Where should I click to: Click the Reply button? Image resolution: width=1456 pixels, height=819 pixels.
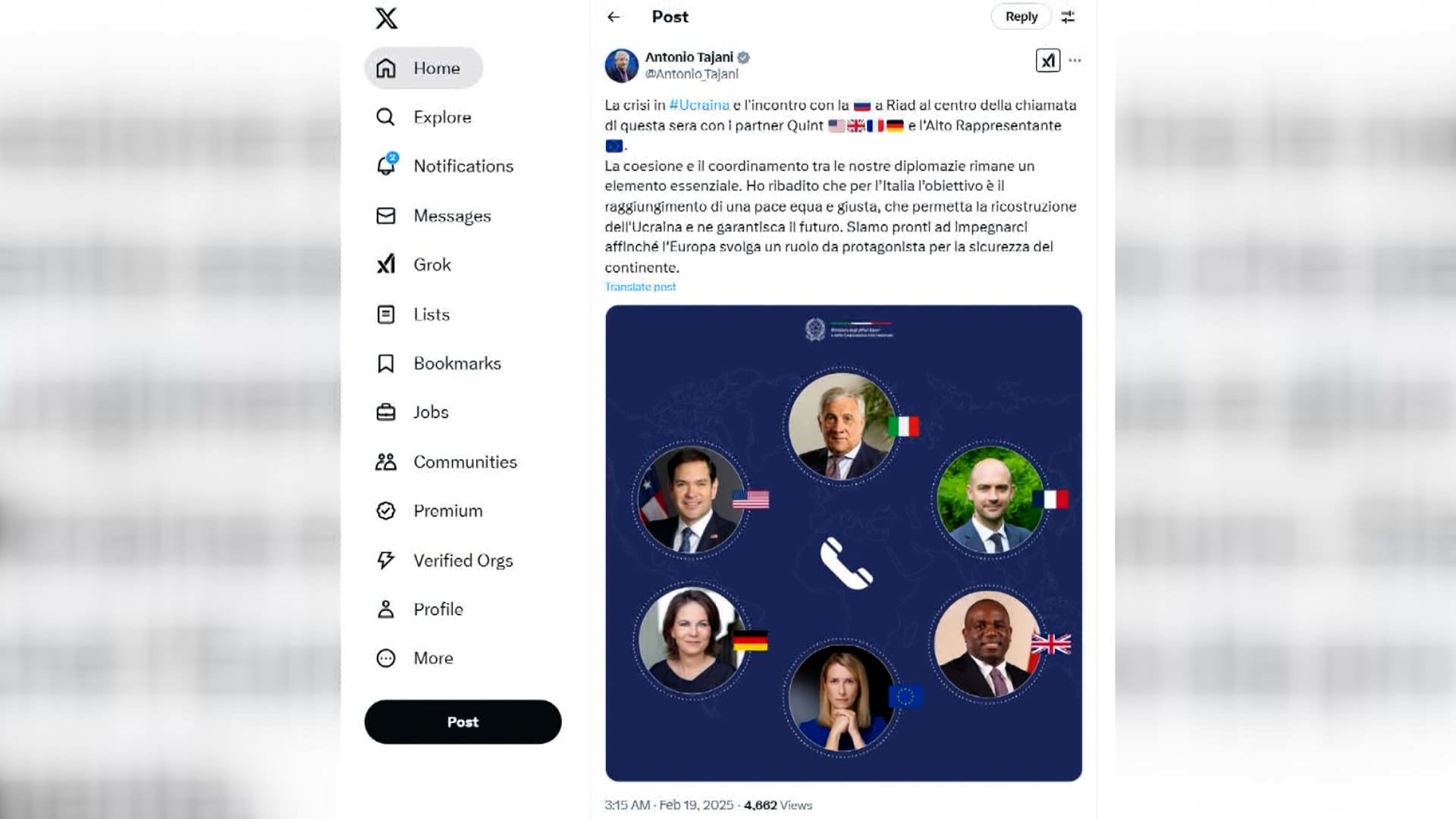(x=1021, y=17)
